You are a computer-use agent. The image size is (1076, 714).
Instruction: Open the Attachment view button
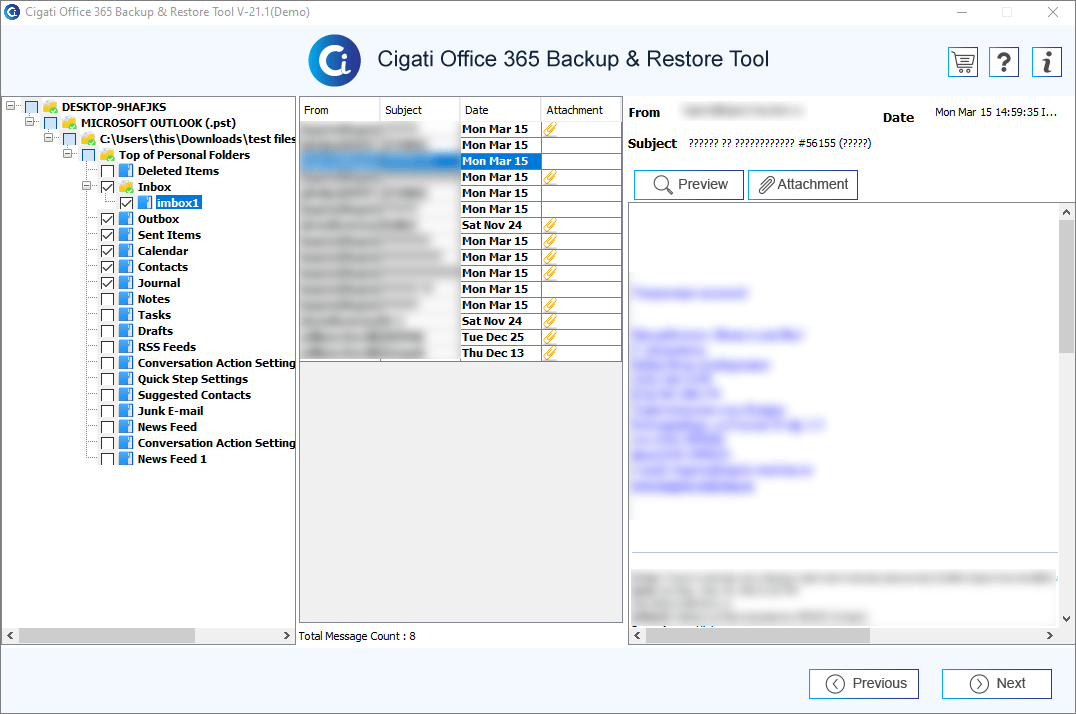point(803,185)
